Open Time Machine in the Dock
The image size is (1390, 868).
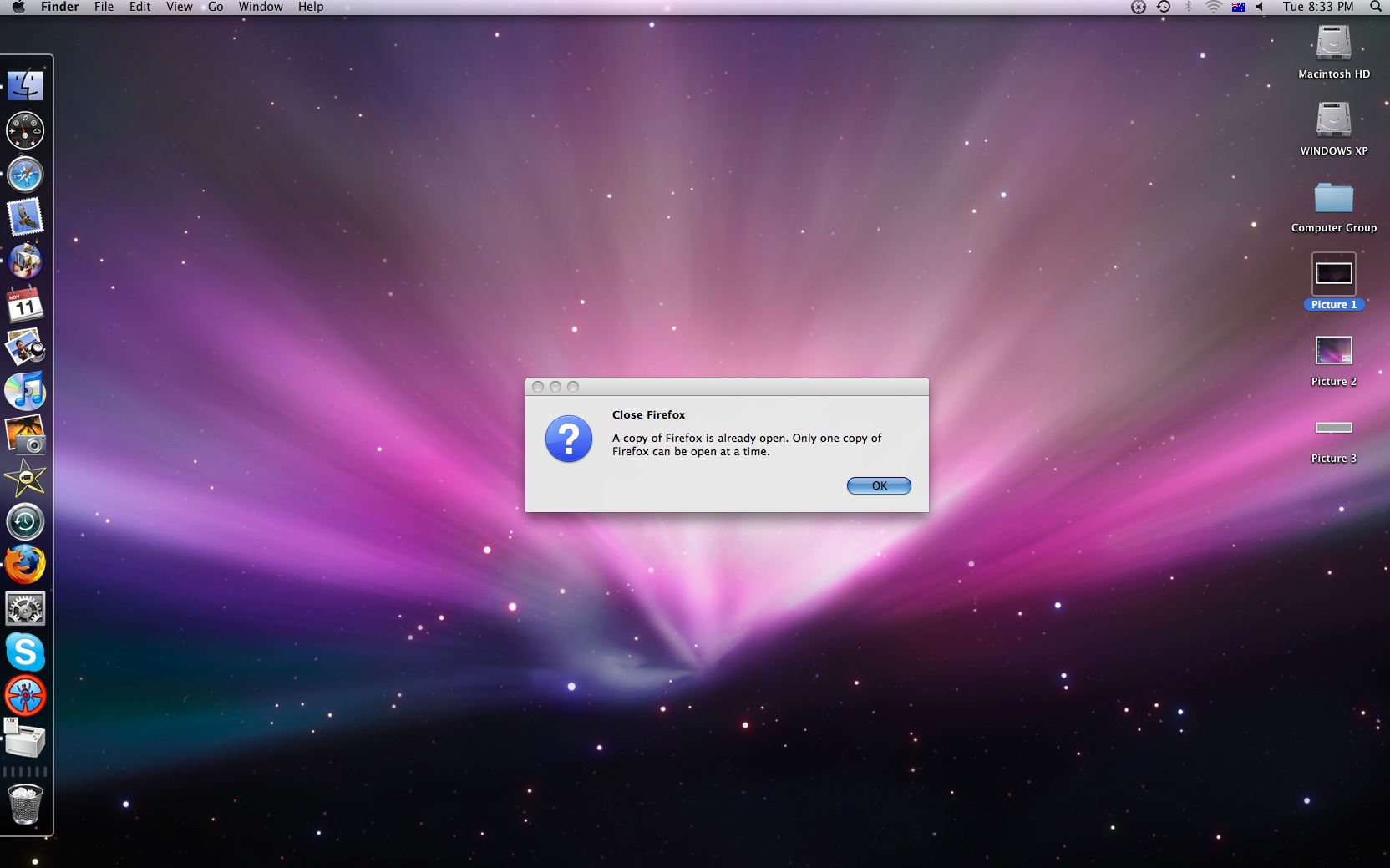coord(25,521)
